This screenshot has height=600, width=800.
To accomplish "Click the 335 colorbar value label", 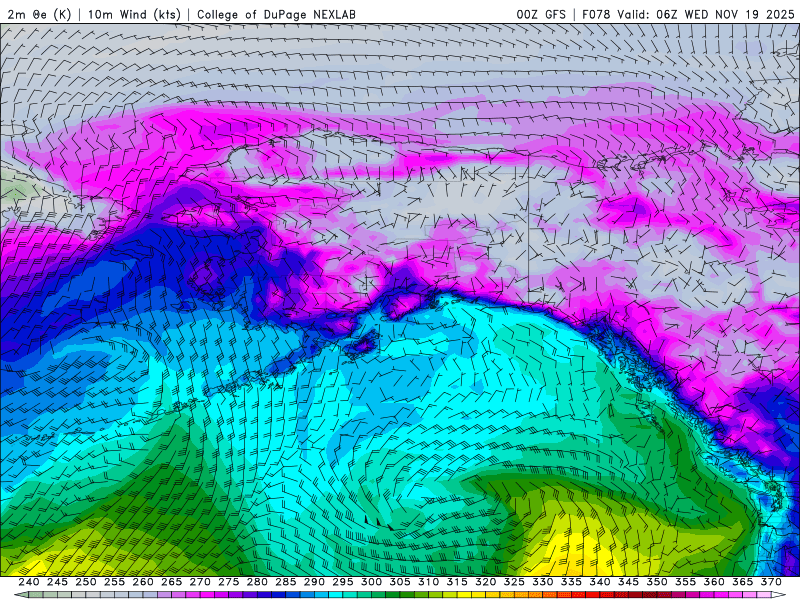I will pos(571,582).
